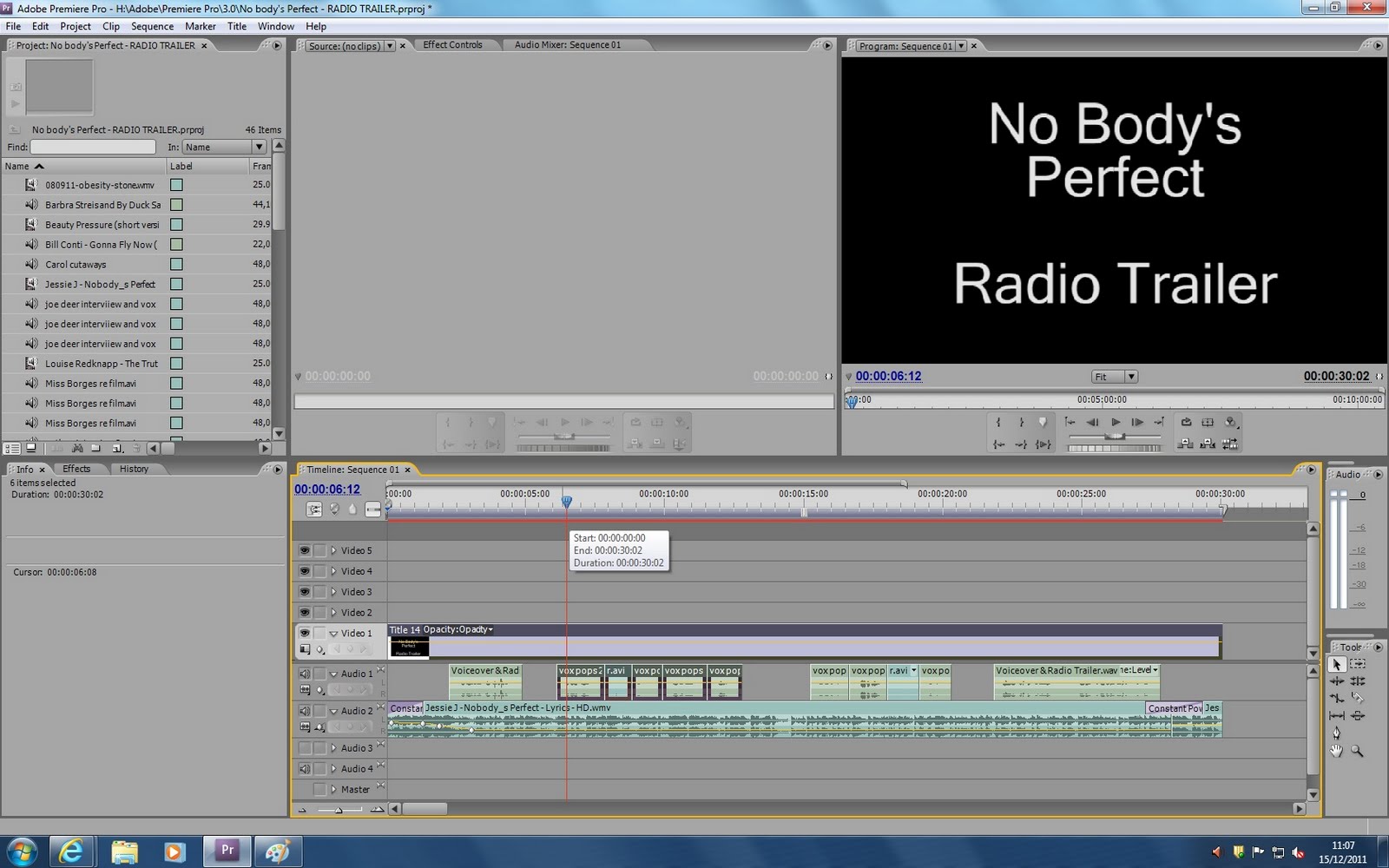The image size is (1389, 868).
Task: Select the Slip tool
Action: (1336, 715)
